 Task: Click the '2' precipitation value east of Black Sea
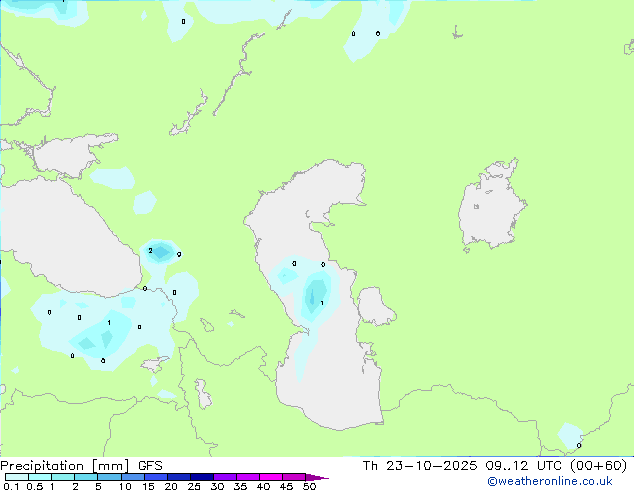point(150,251)
